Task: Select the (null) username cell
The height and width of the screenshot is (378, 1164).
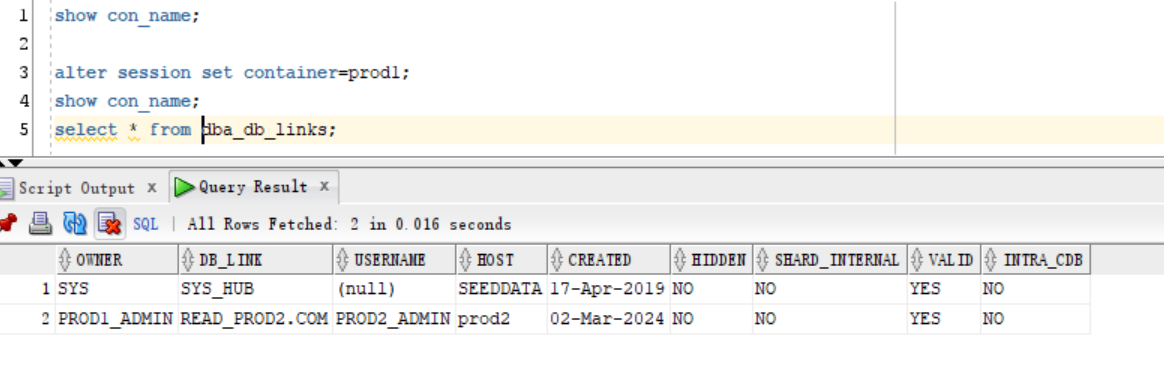Action: point(394,289)
